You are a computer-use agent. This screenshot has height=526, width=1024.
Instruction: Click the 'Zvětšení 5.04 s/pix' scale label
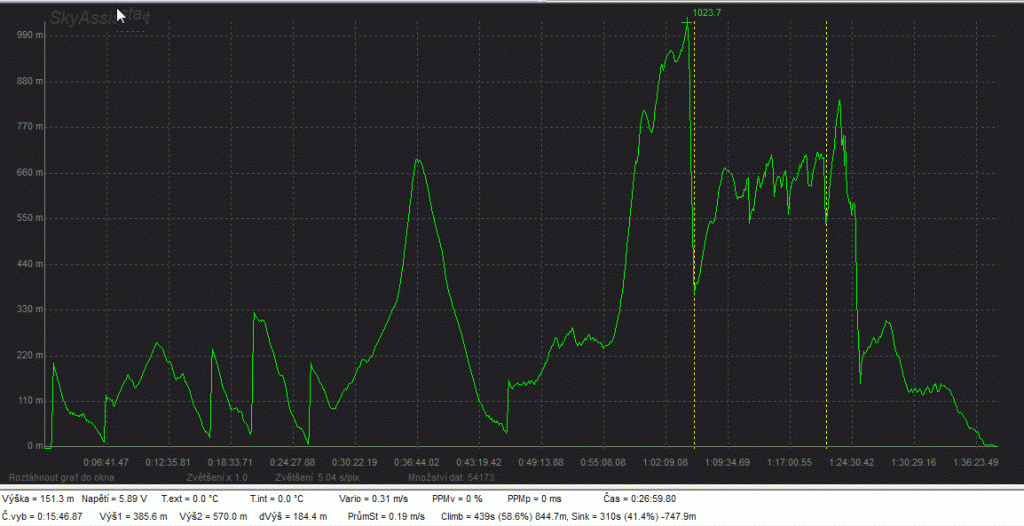[317, 478]
